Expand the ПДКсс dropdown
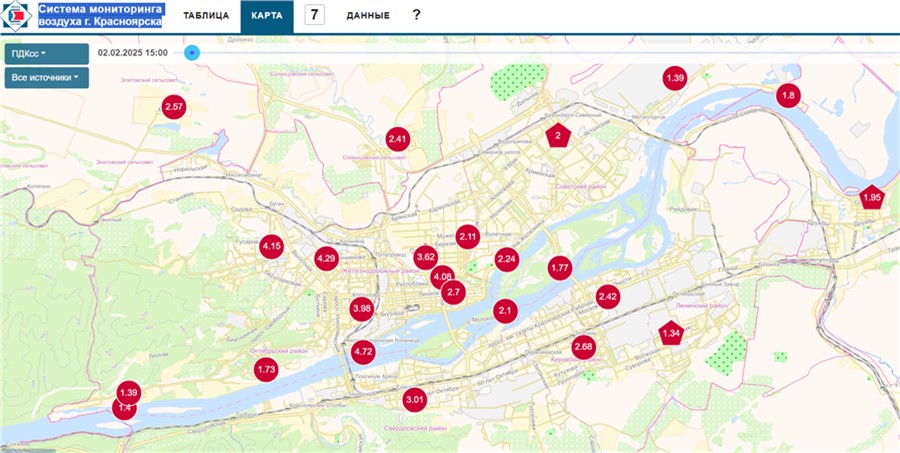This screenshot has height=453, width=900. tap(30, 53)
